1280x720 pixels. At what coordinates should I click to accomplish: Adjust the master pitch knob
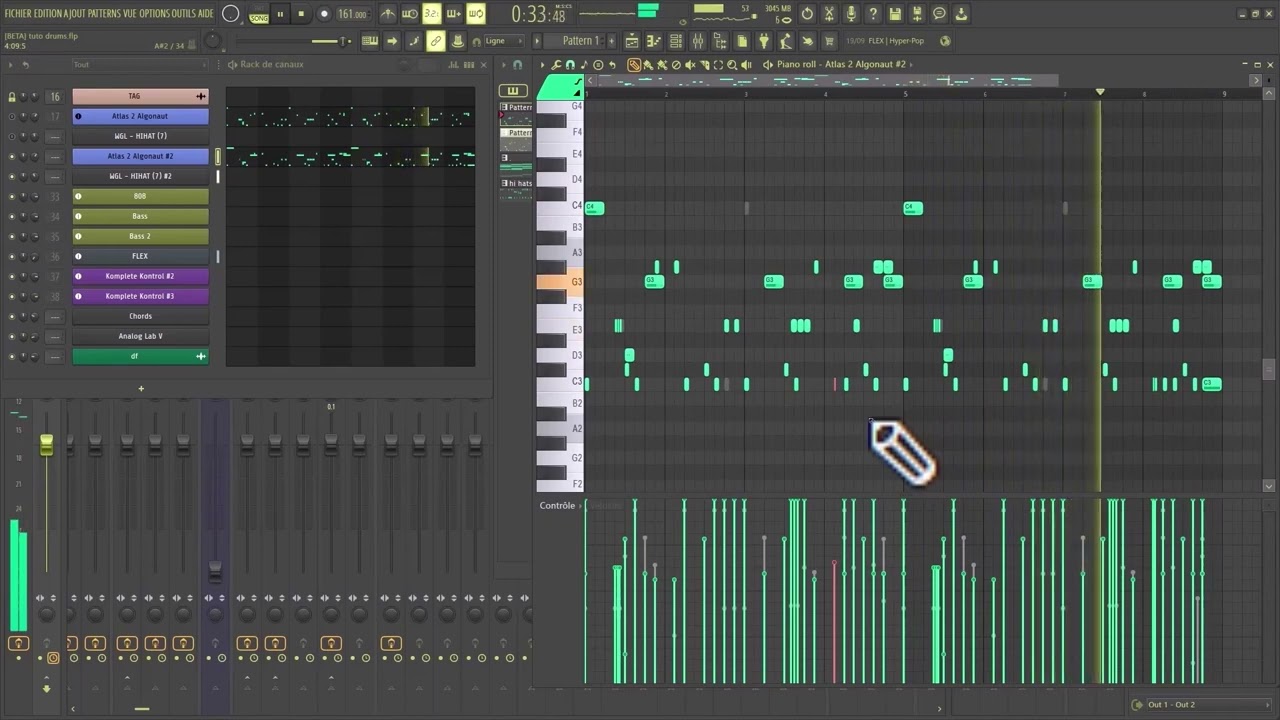213,41
